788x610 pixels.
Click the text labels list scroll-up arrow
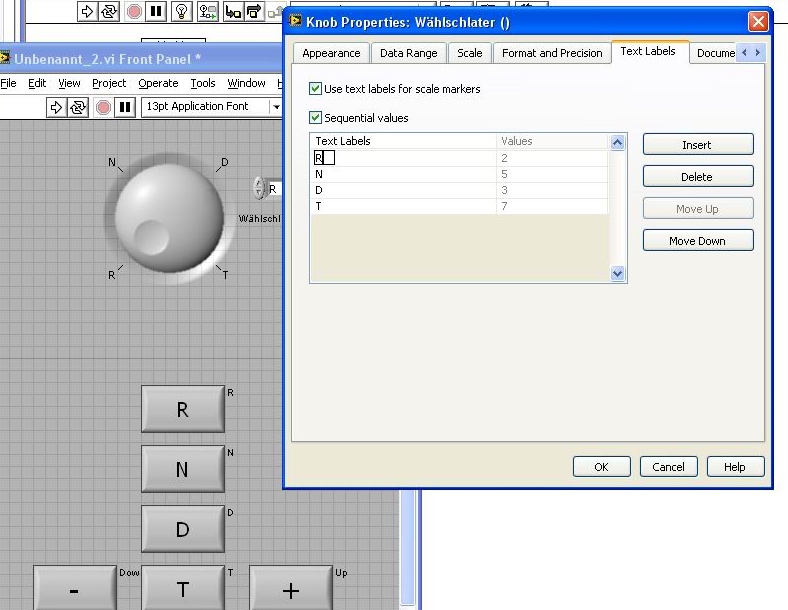(618, 142)
